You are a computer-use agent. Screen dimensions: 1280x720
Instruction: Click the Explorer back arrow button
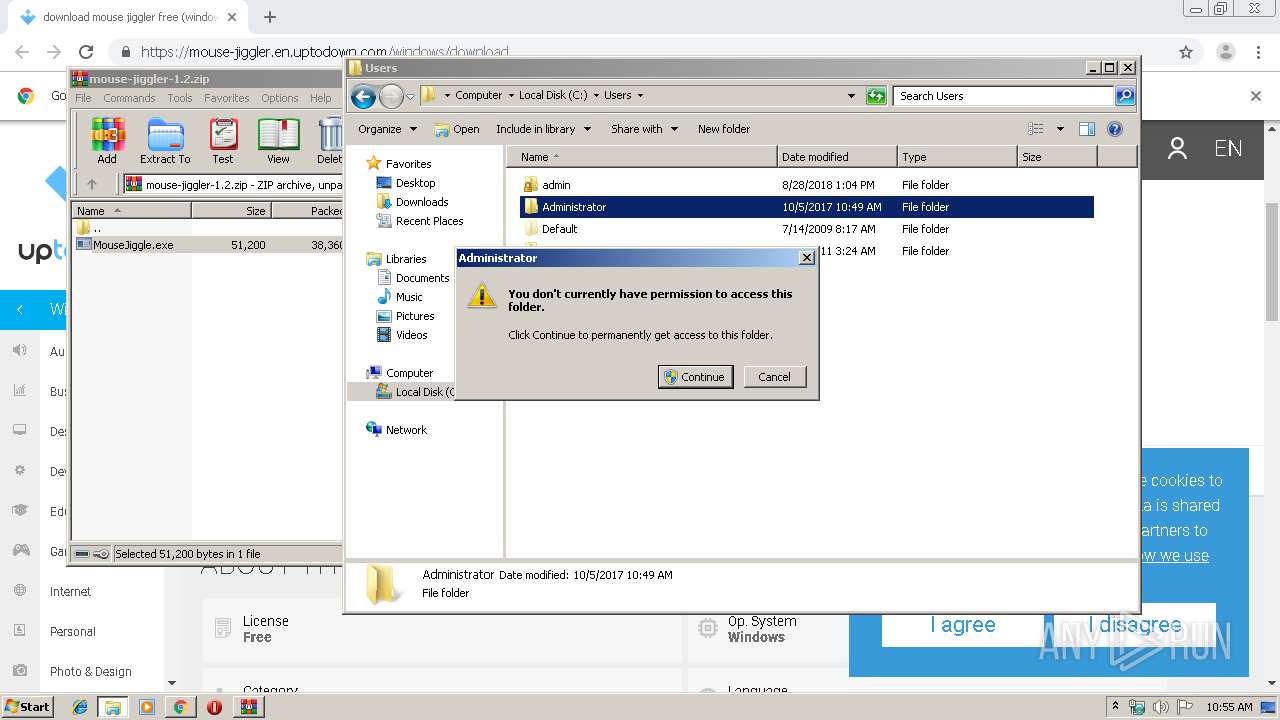[x=363, y=96]
